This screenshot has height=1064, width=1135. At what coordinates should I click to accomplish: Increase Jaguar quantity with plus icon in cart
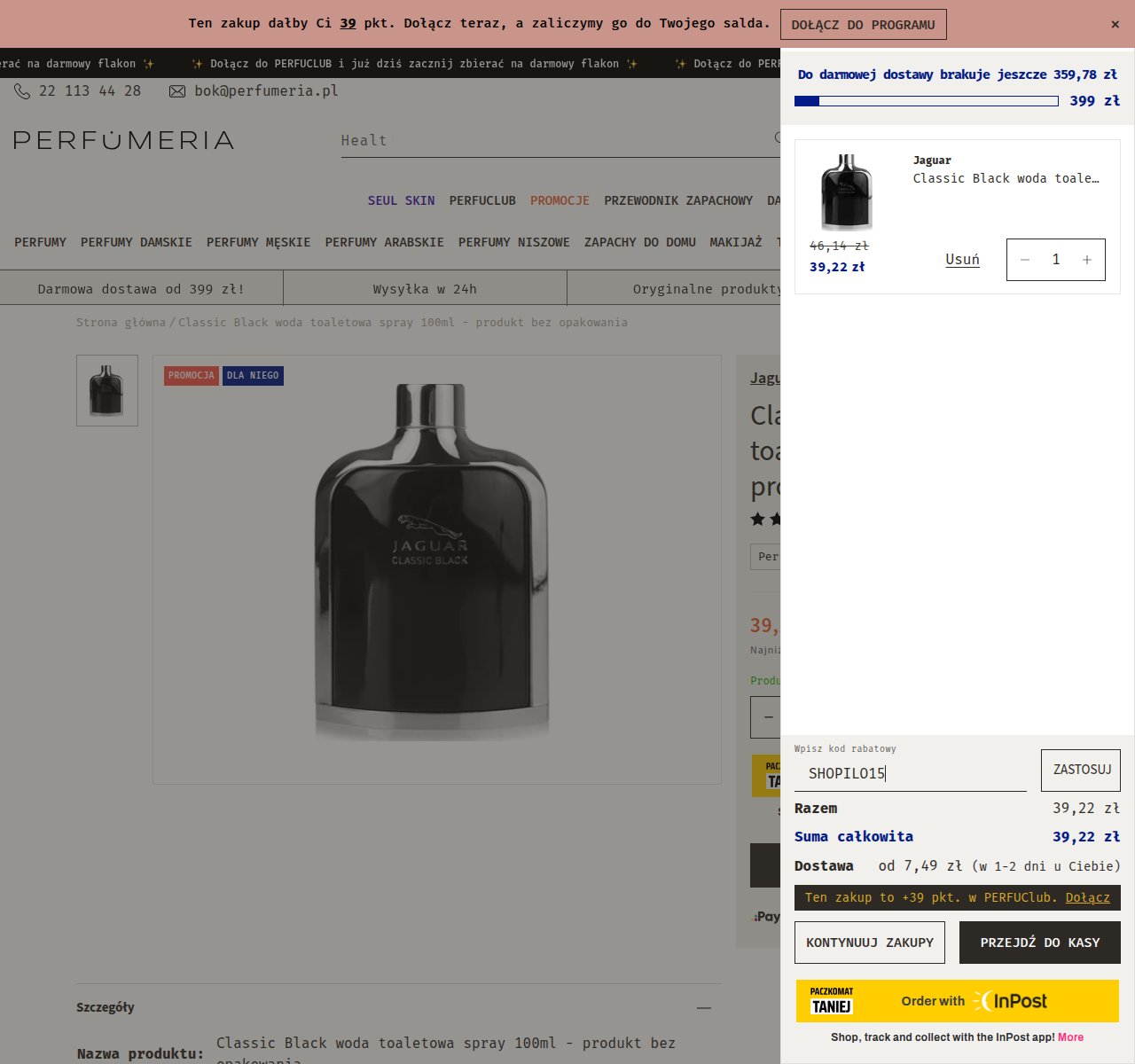(x=1087, y=260)
